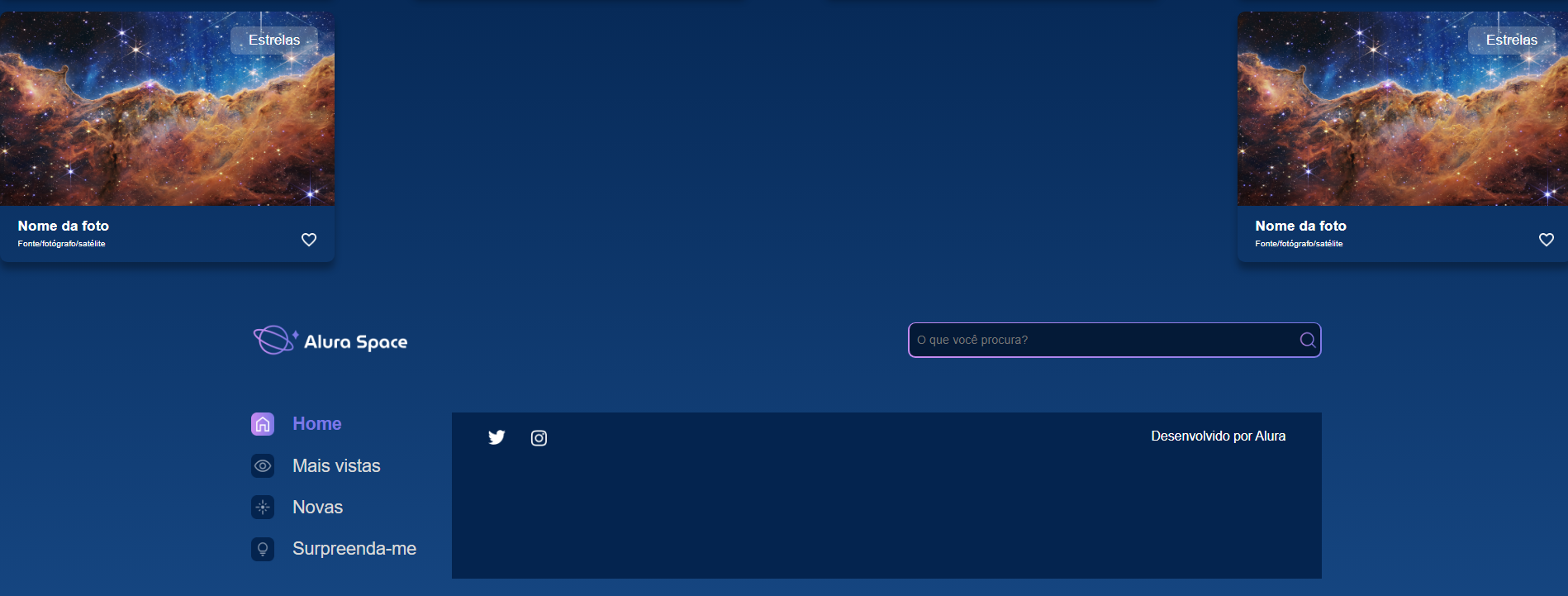Screen dimensions: 1568x596
Task: Open the left nebula photo thumbnail
Action: (168, 109)
